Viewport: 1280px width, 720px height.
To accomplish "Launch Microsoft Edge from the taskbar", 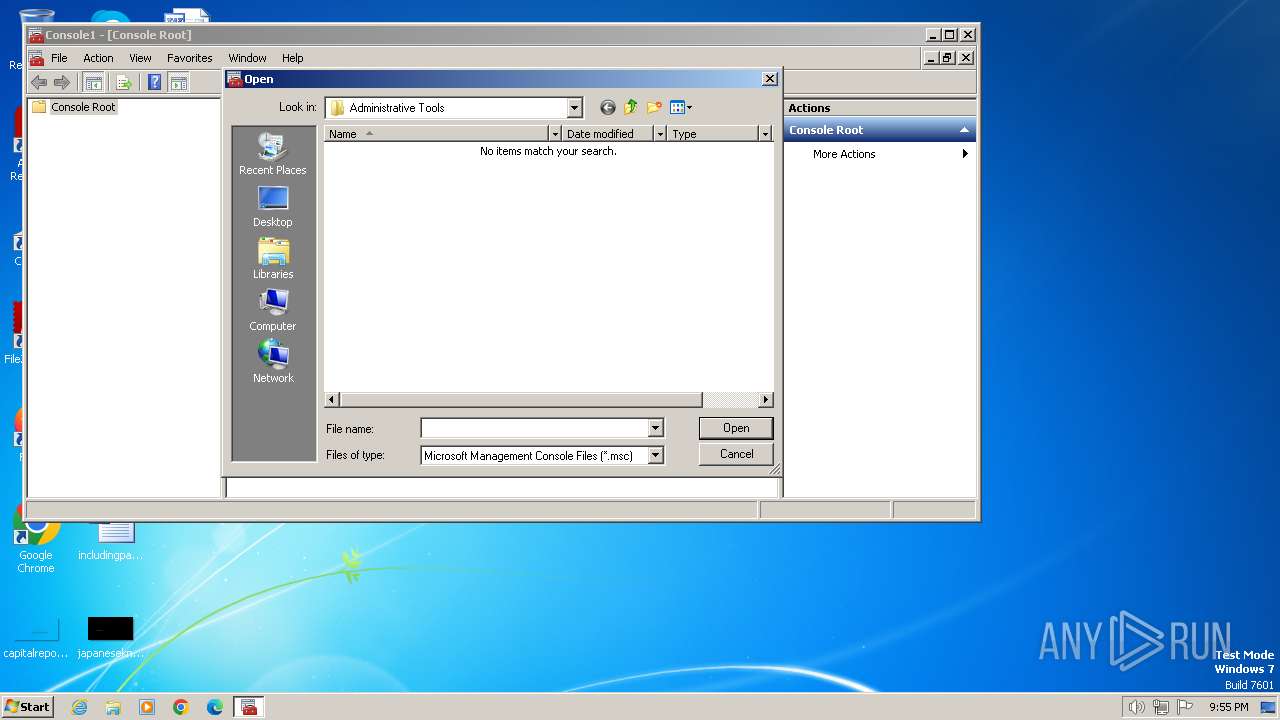I will [x=215, y=707].
